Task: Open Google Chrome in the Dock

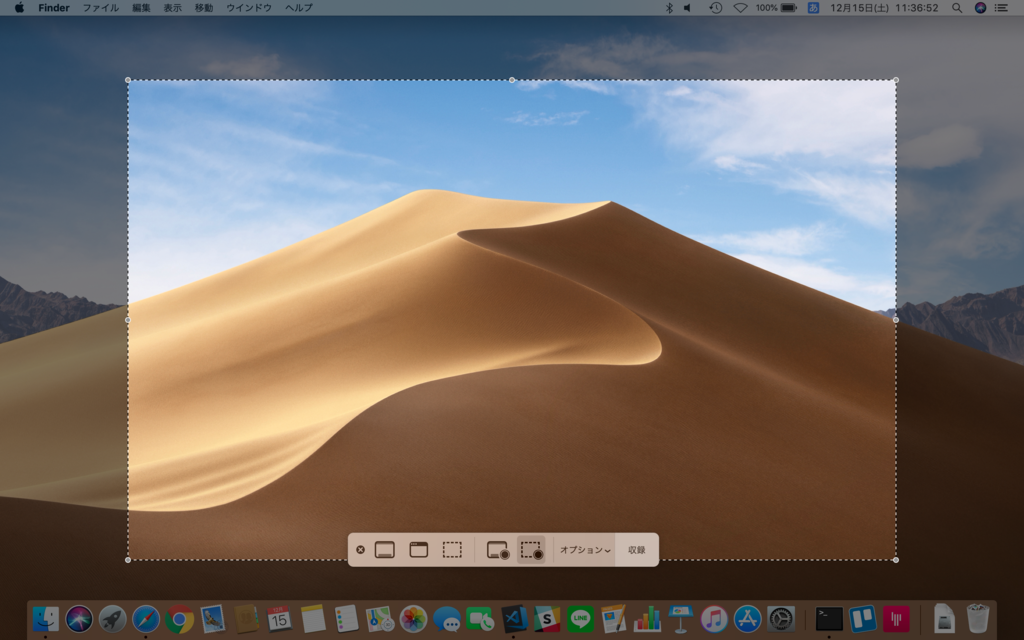Action: pos(179,618)
